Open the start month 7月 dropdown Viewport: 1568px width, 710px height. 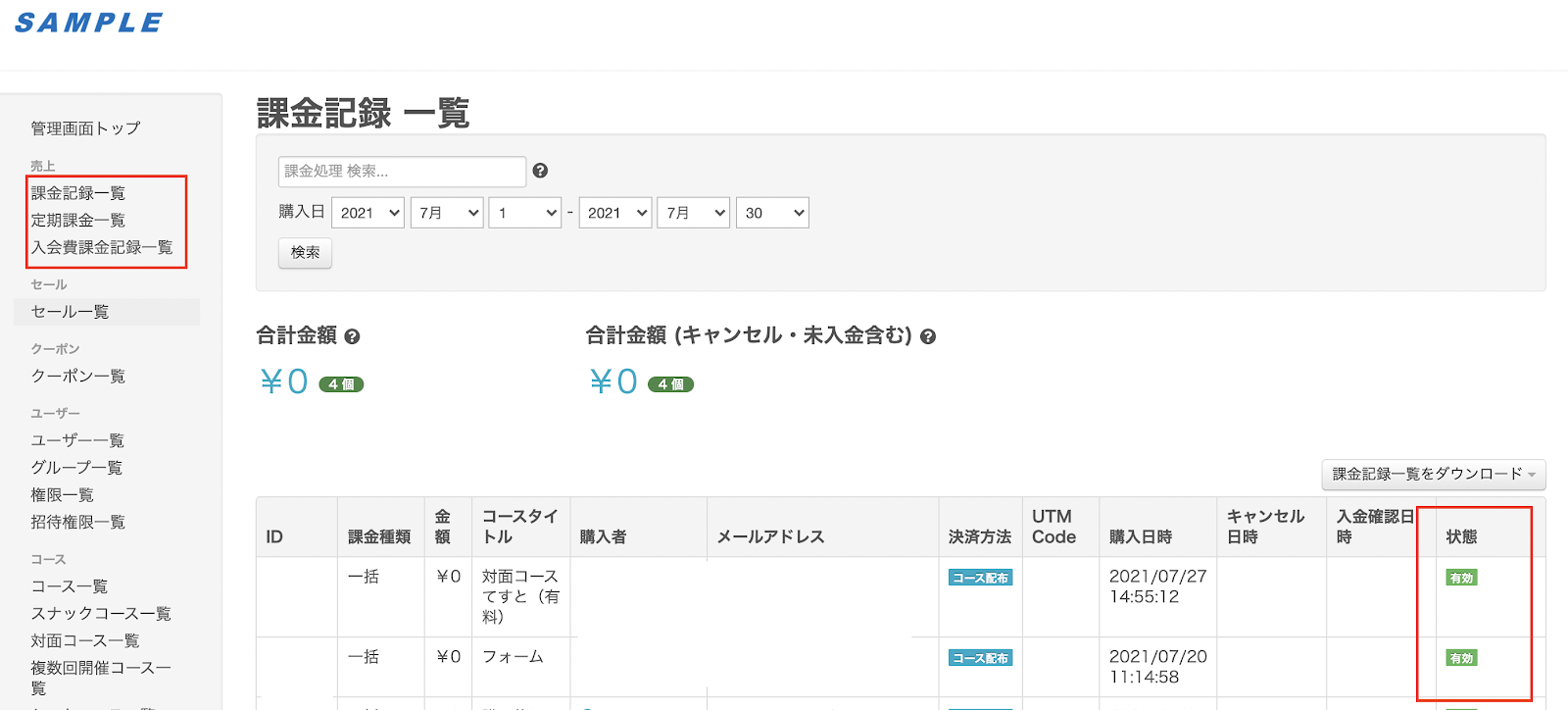pos(447,213)
